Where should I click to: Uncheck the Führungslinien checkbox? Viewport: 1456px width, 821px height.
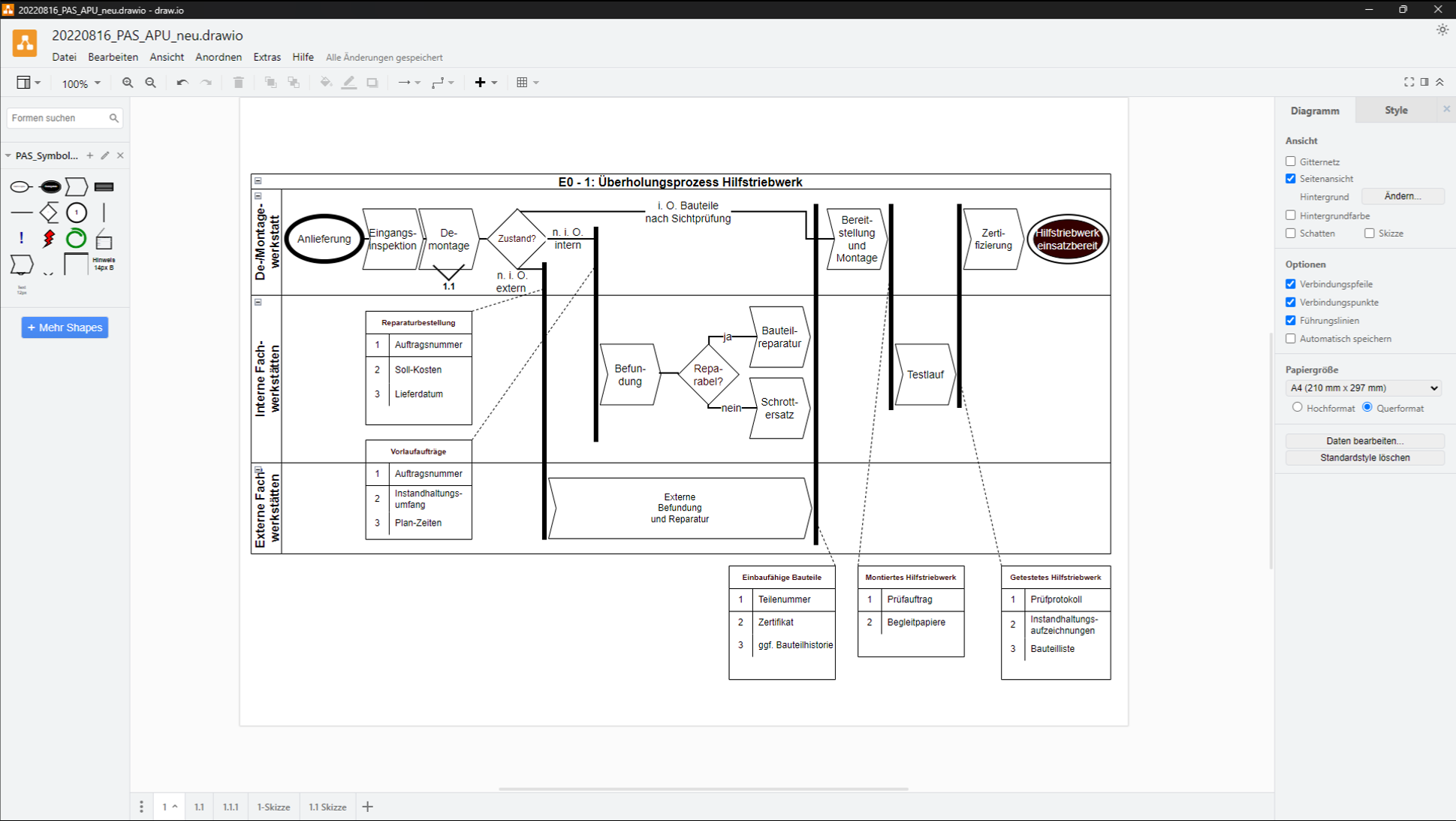[1290, 320]
